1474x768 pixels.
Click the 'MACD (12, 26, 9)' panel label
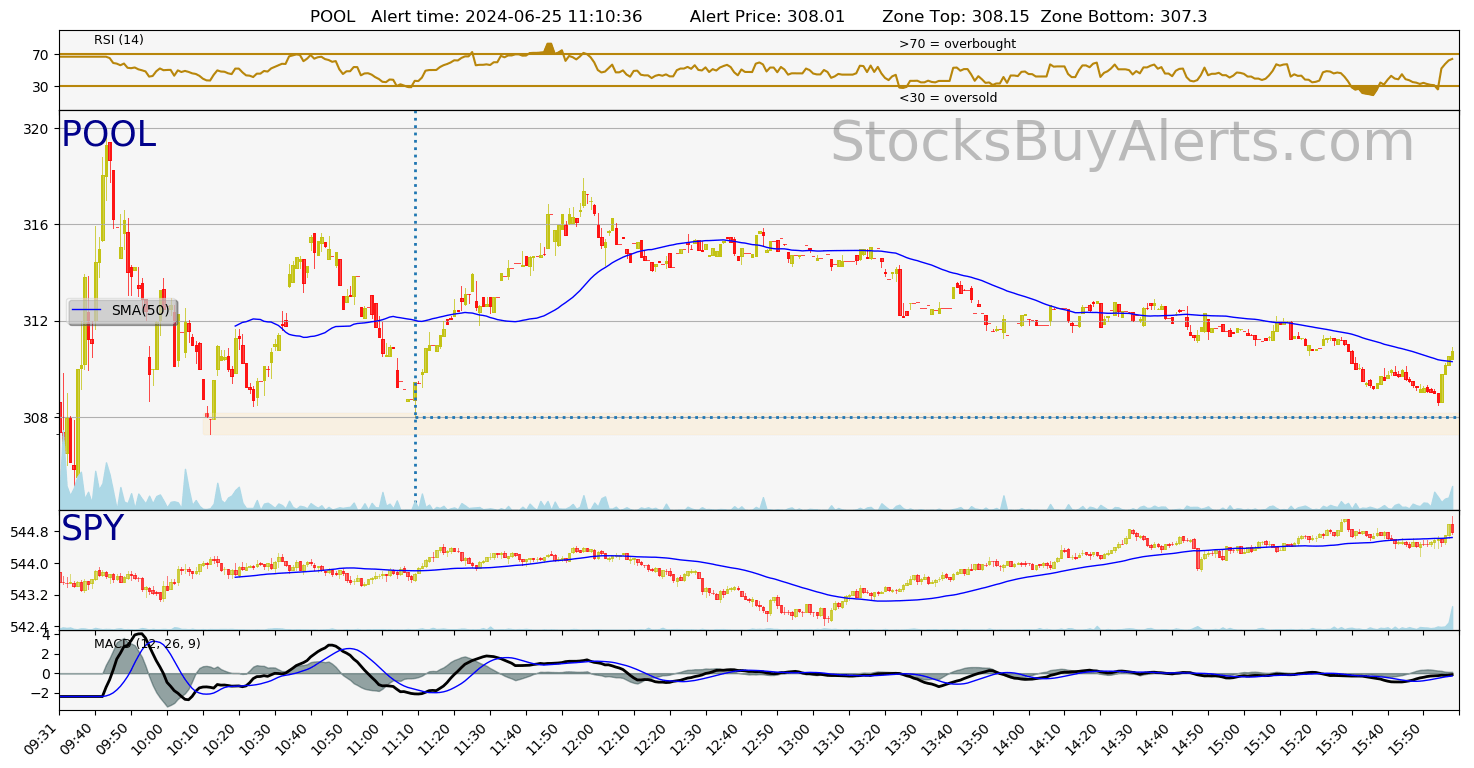[147, 644]
